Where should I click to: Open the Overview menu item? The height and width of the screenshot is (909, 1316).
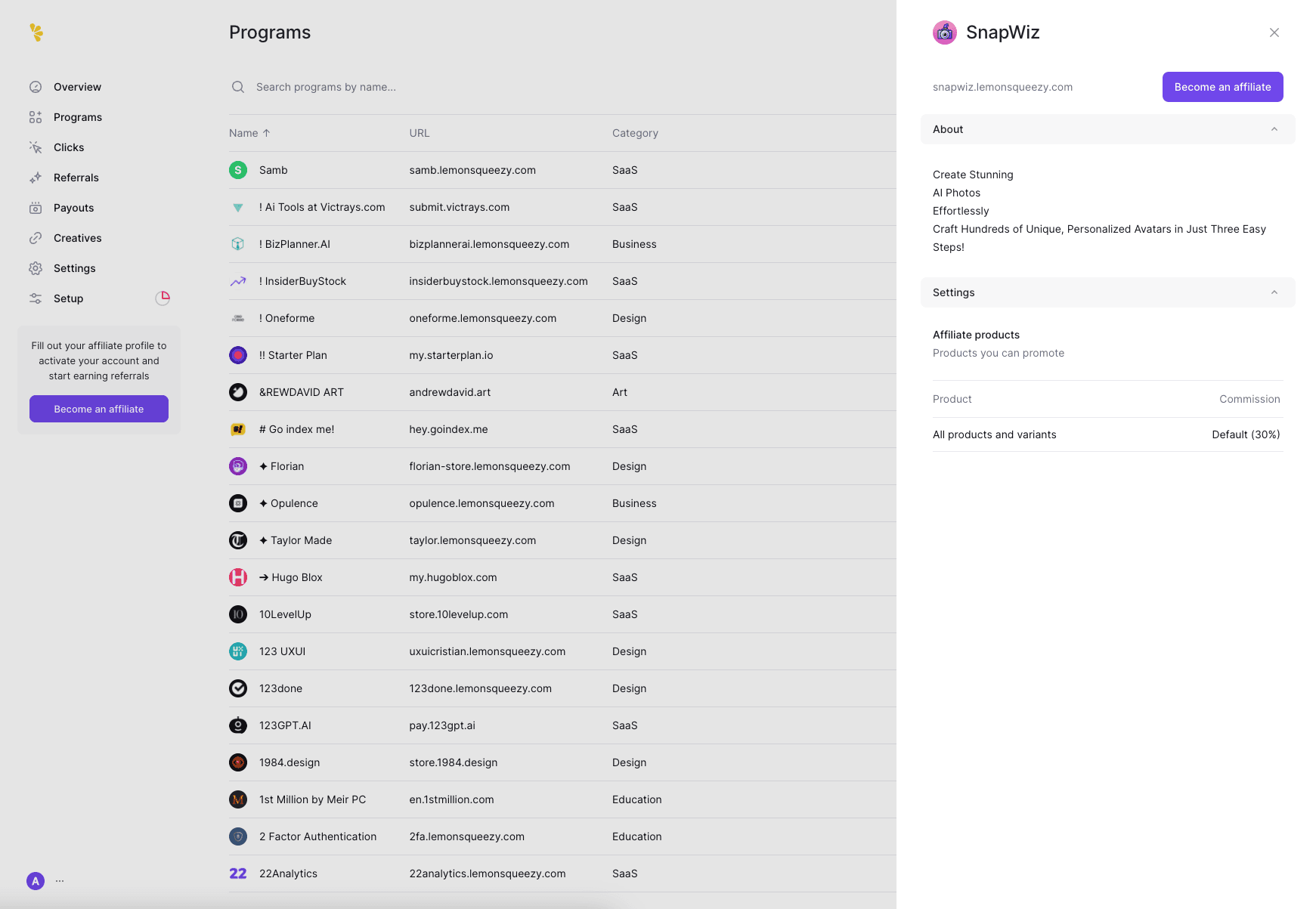pos(77,87)
